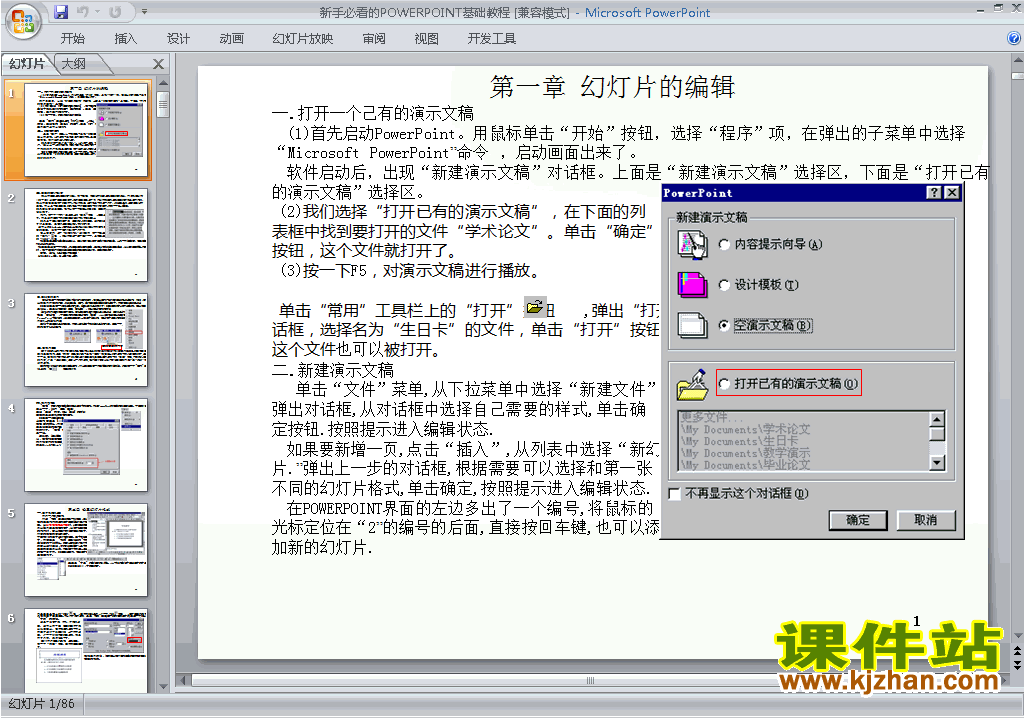
Task: Click the thumbnail pane scrollbar handle
Action: coord(163,105)
